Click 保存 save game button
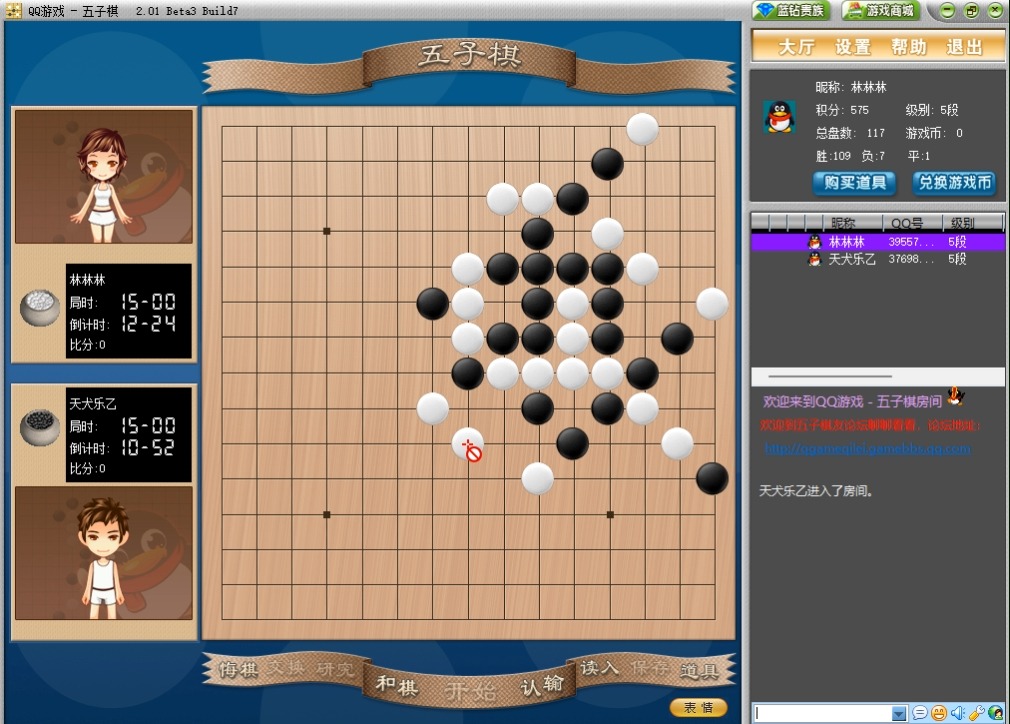The image size is (1010, 724). pos(649,667)
